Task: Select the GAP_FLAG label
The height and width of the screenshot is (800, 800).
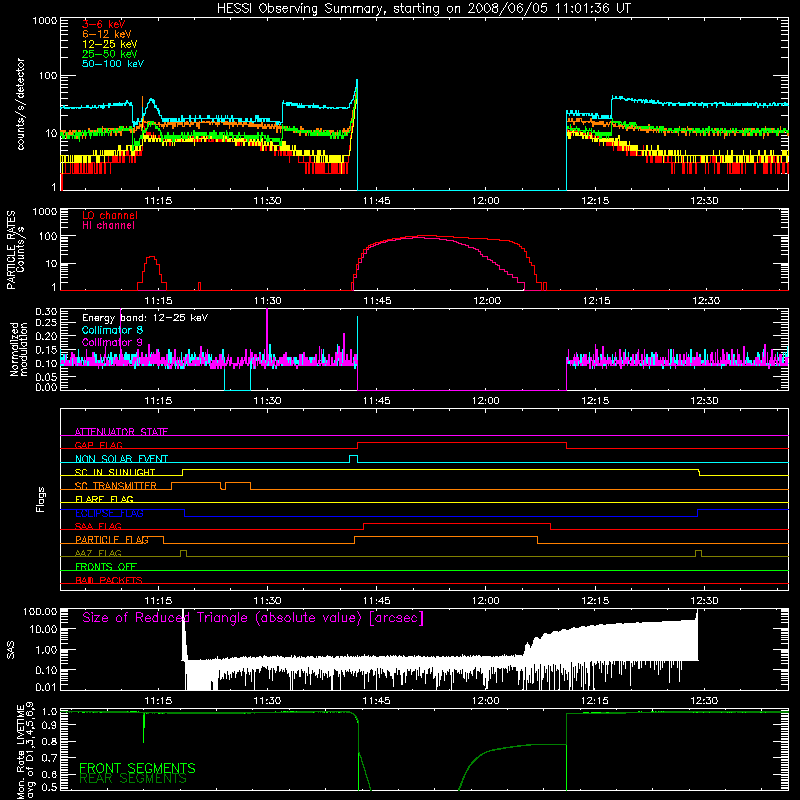Action: [99, 445]
